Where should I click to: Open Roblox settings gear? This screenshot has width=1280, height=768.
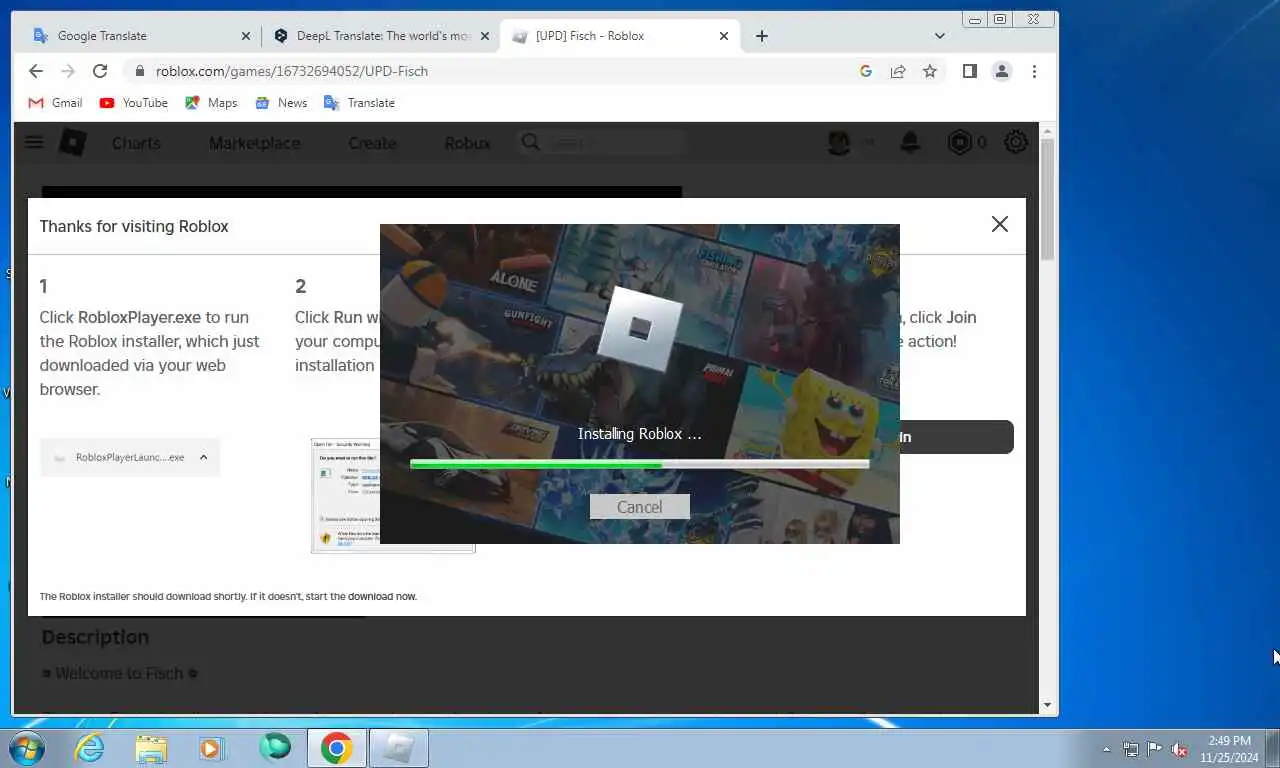1016,143
